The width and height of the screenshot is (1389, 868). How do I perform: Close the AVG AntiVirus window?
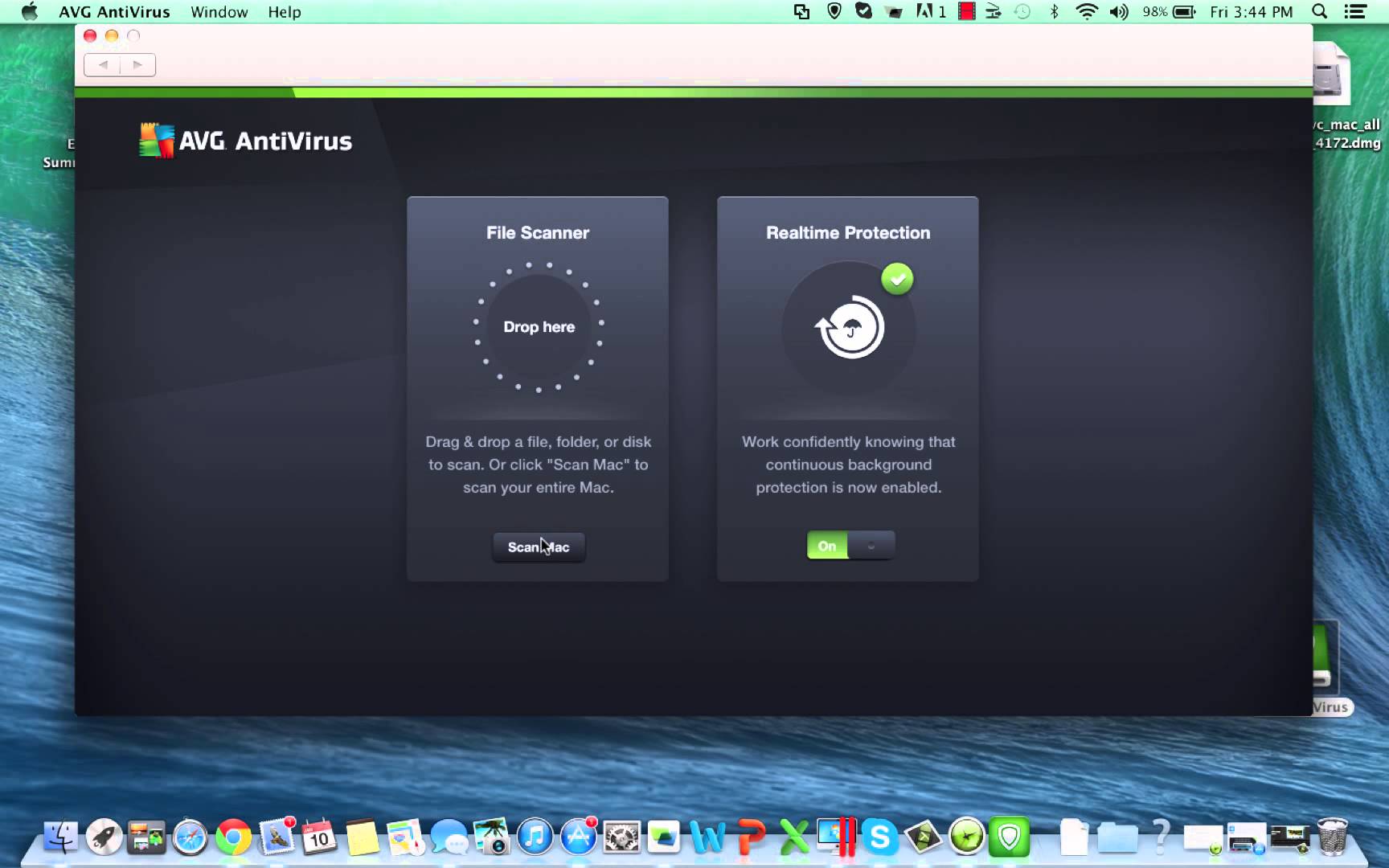tap(90, 35)
